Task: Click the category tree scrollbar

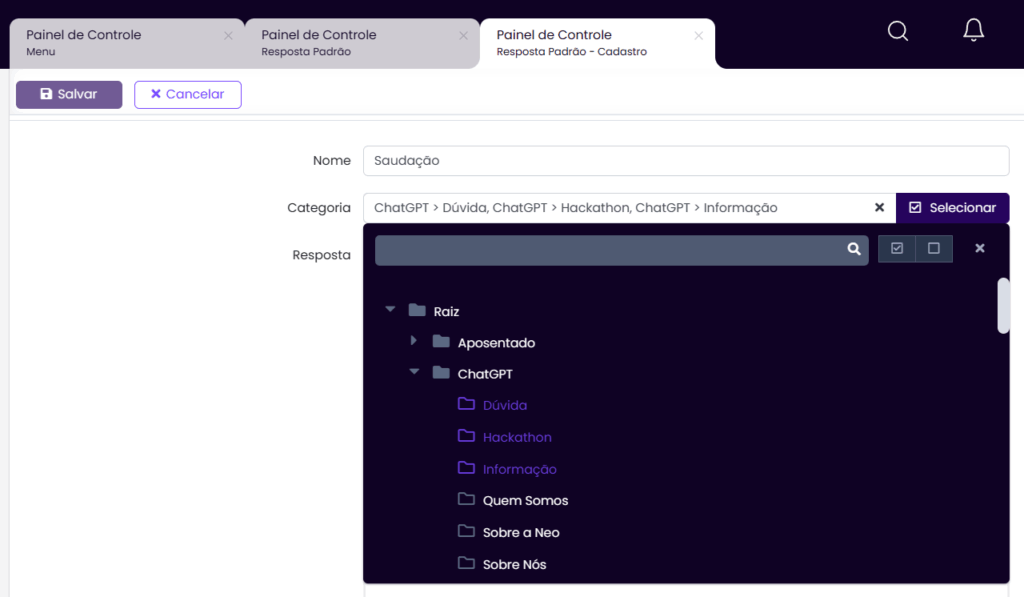Action: (x=1003, y=306)
